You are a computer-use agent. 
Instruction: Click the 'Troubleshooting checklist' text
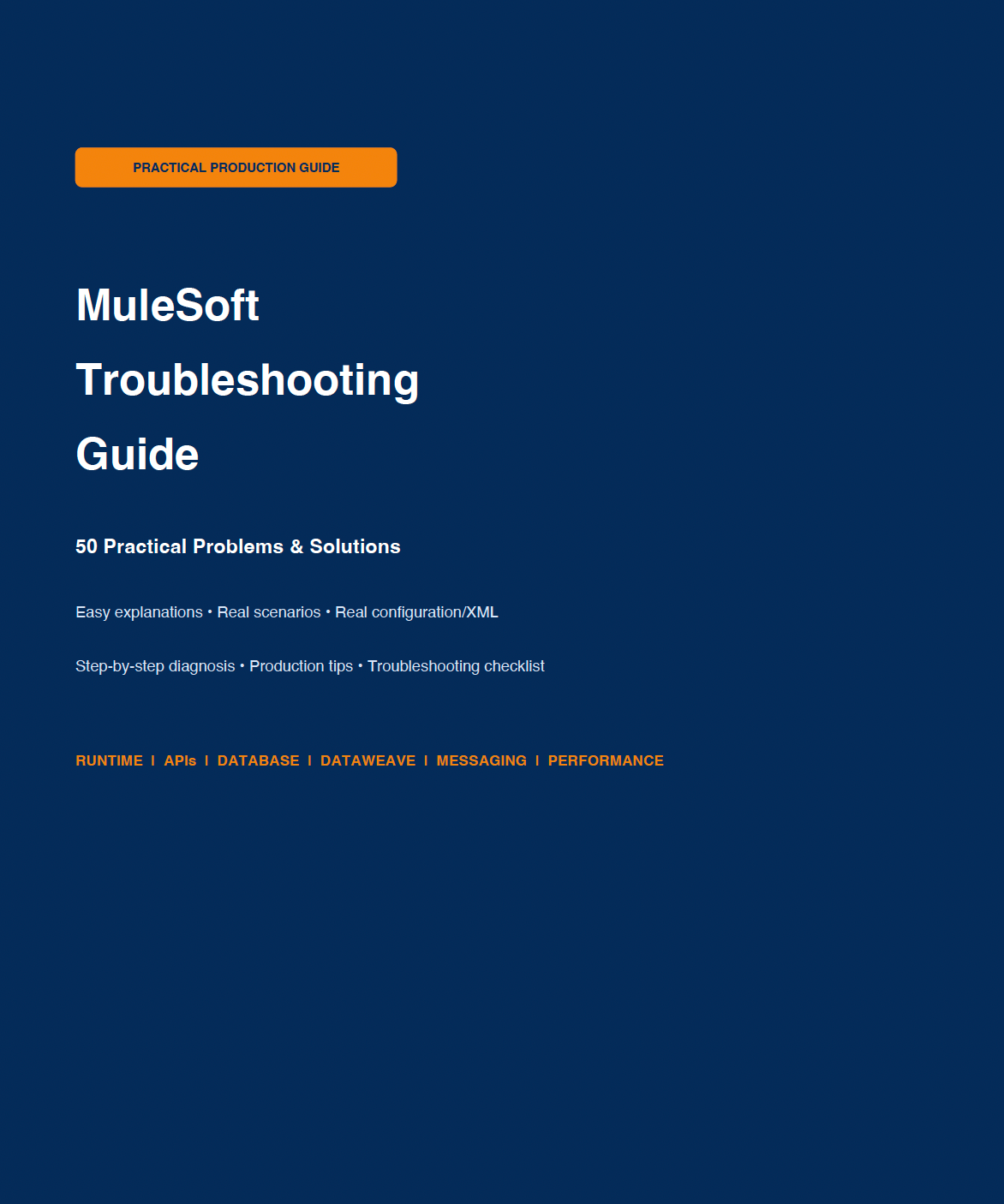click(x=456, y=666)
